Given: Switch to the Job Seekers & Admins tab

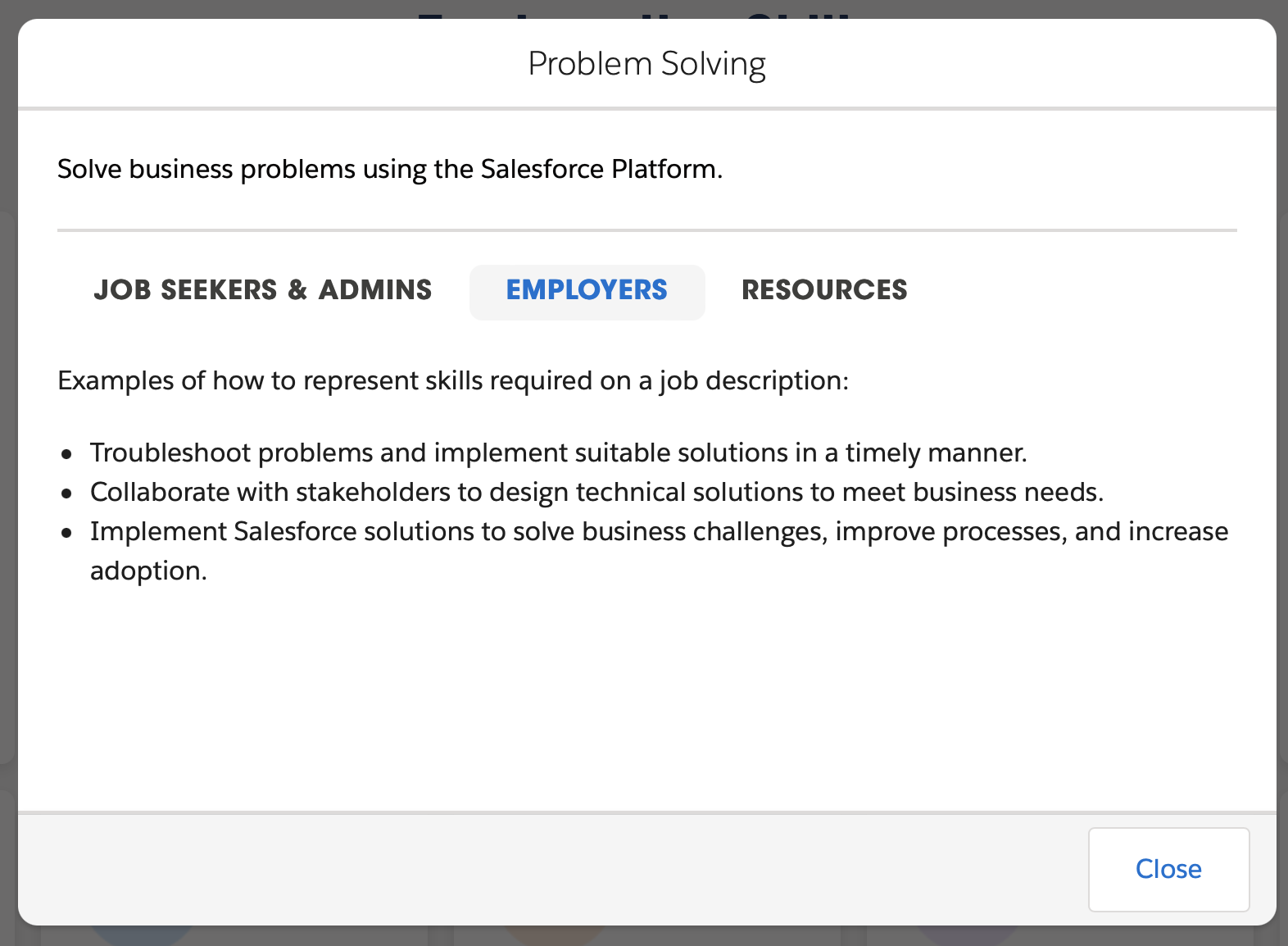Looking at the screenshot, I should [x=262, y=290].
